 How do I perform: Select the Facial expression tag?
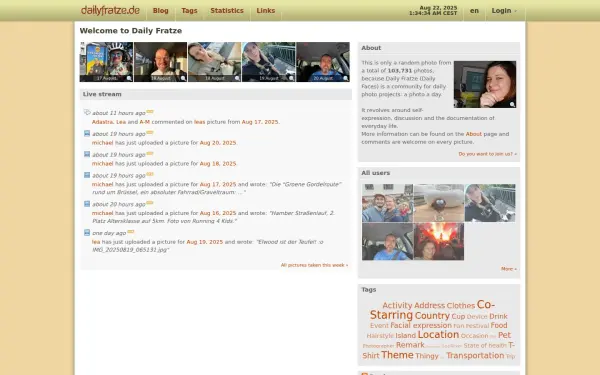click(x=421, y=326)
